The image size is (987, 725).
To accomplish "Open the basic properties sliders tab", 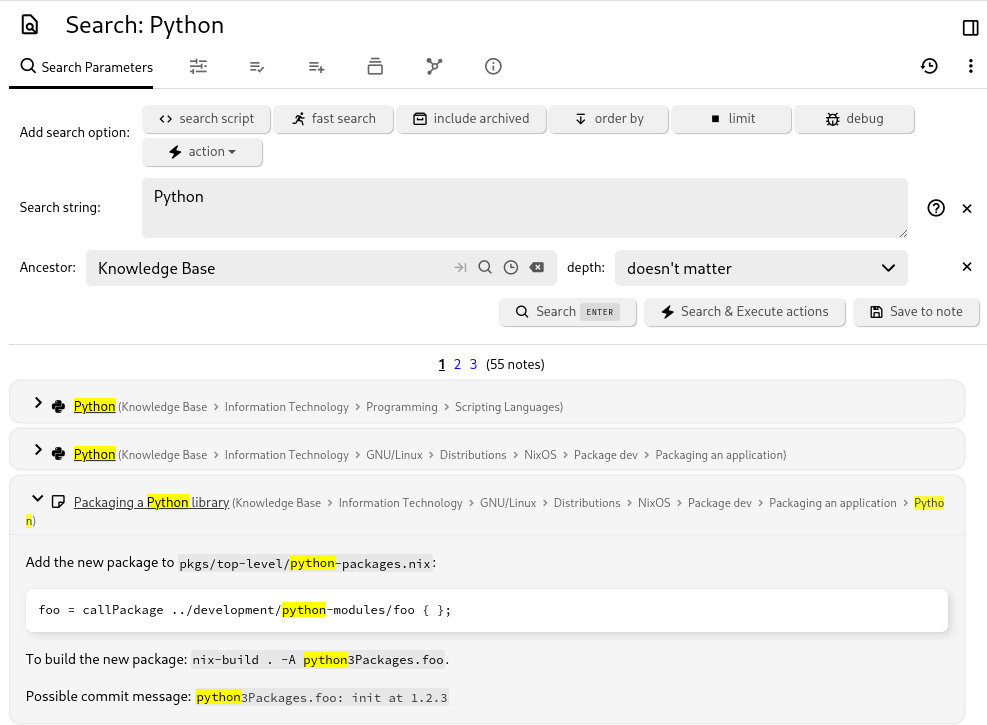I will [x=198, y=66].
